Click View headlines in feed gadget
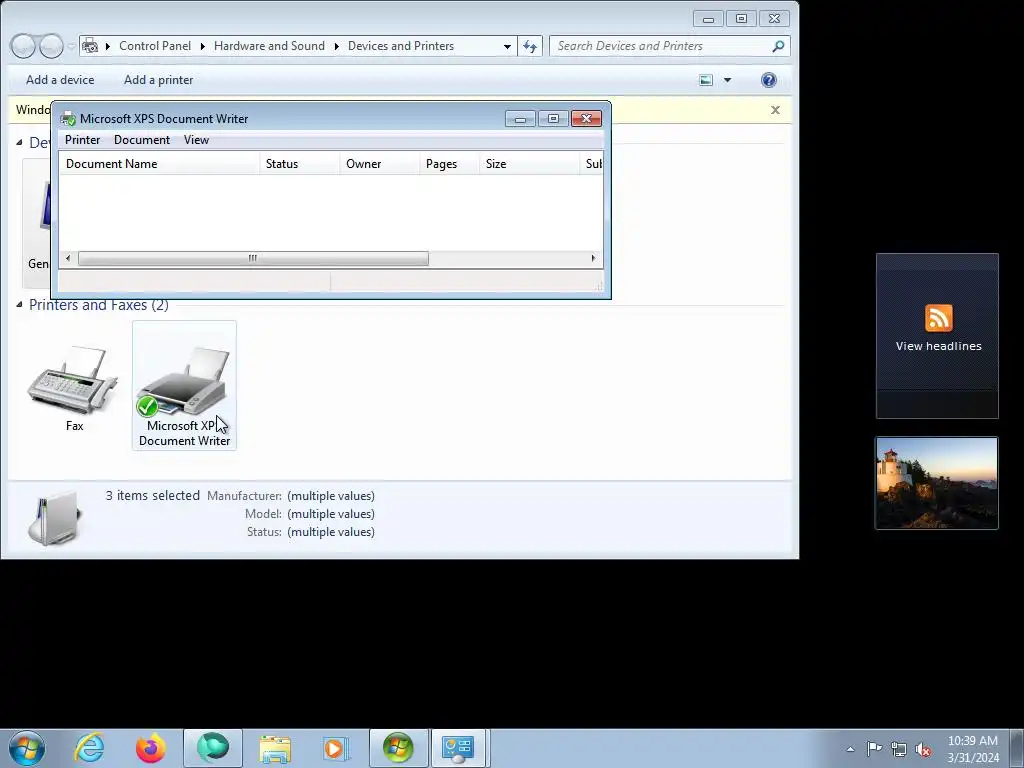Image resolution: width=1024 pixels, height=768 pixels. 938,346
